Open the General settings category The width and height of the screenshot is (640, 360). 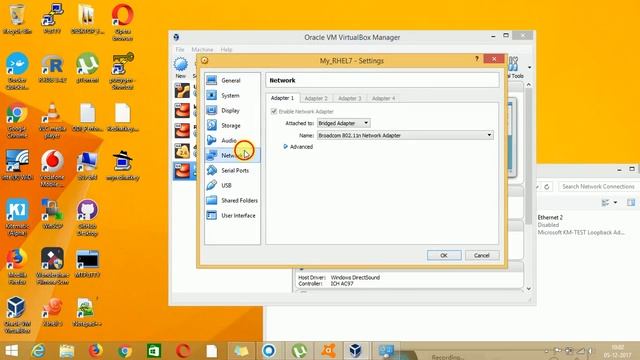(x=232, y=80)
